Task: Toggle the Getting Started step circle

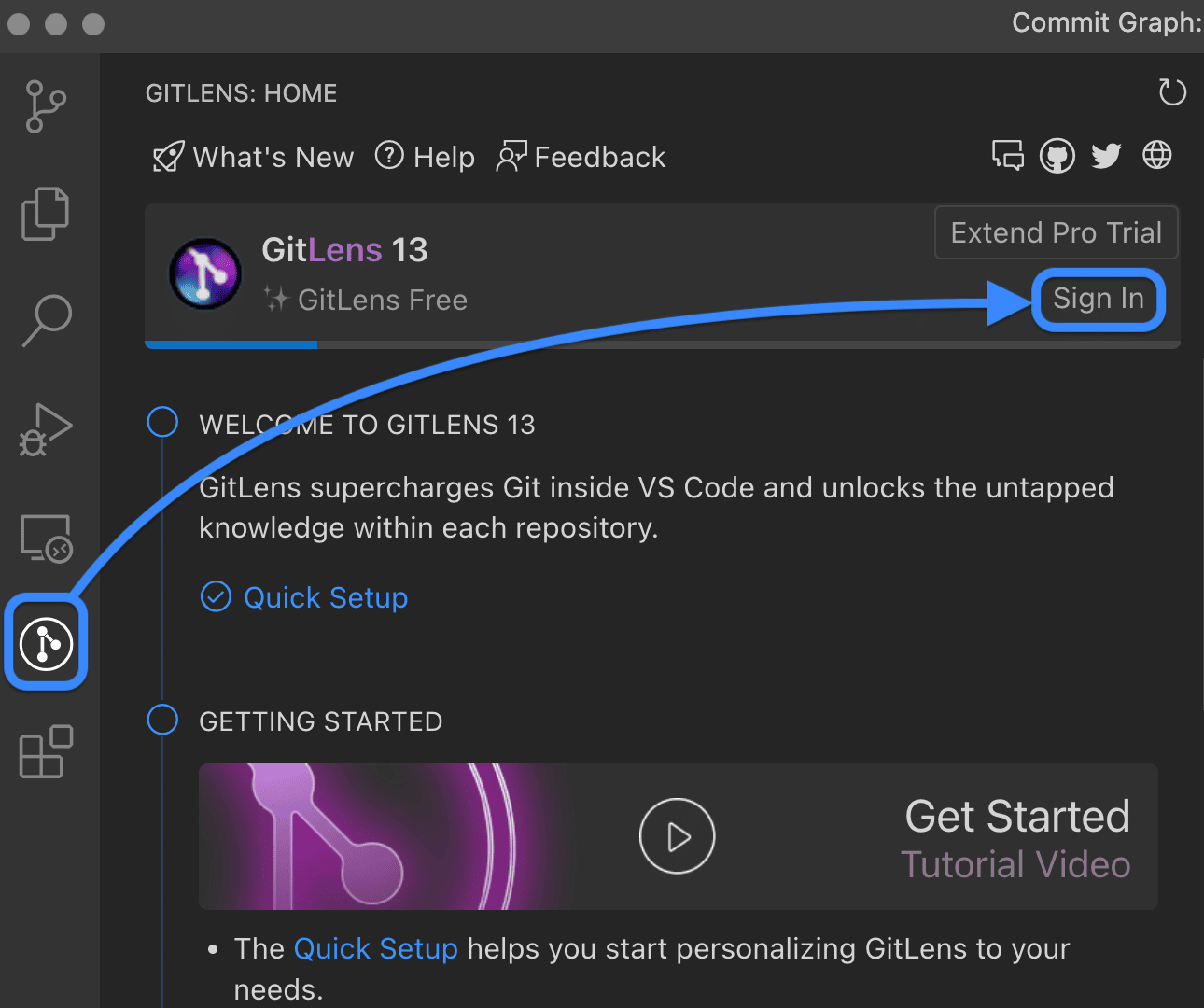Action: pos(162,720)
